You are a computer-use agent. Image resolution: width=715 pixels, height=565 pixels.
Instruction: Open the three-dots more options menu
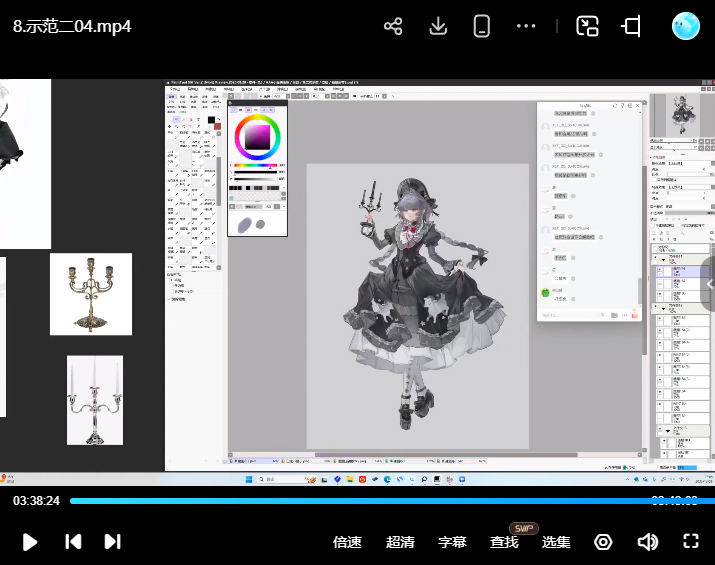coord(526,27)
